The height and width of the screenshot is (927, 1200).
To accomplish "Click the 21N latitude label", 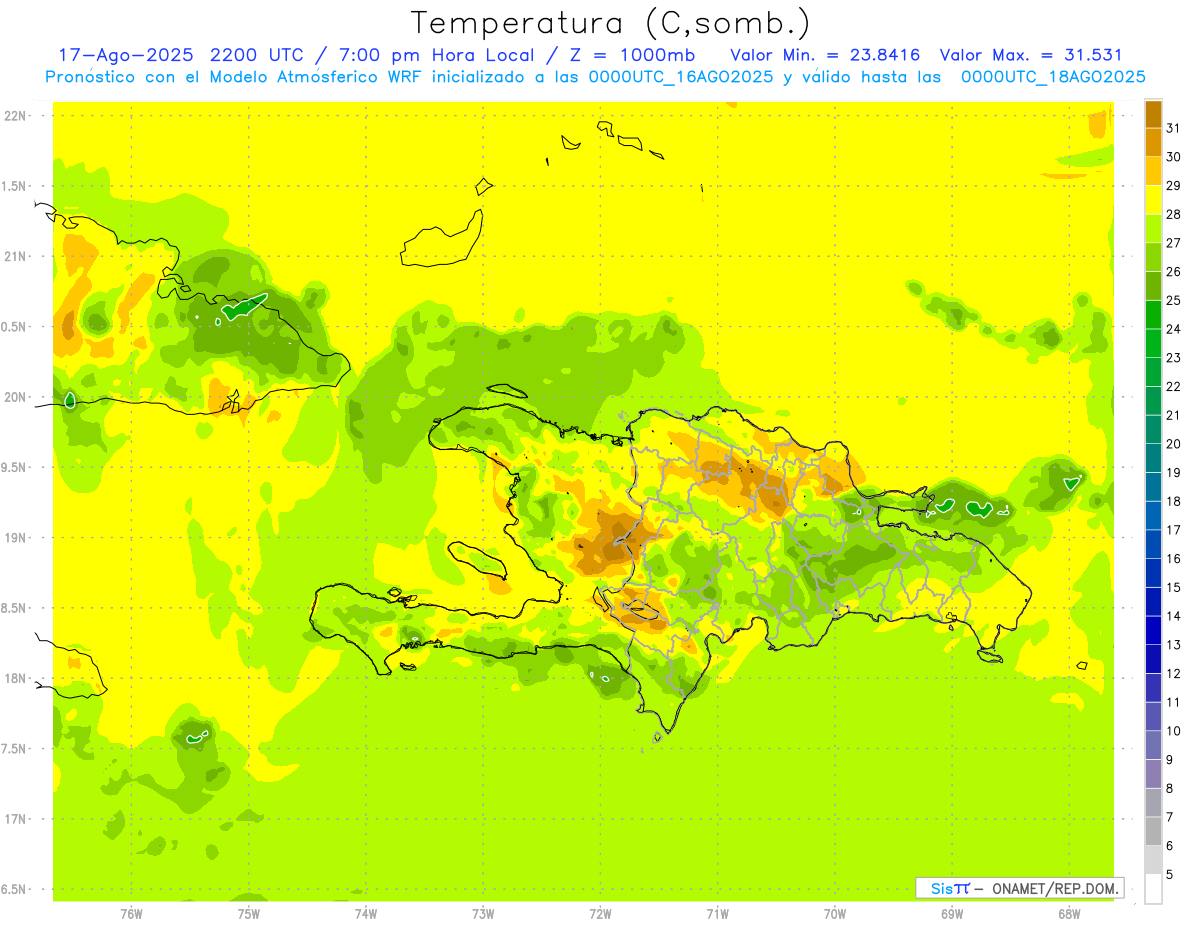I will click(x=15, y=257).
